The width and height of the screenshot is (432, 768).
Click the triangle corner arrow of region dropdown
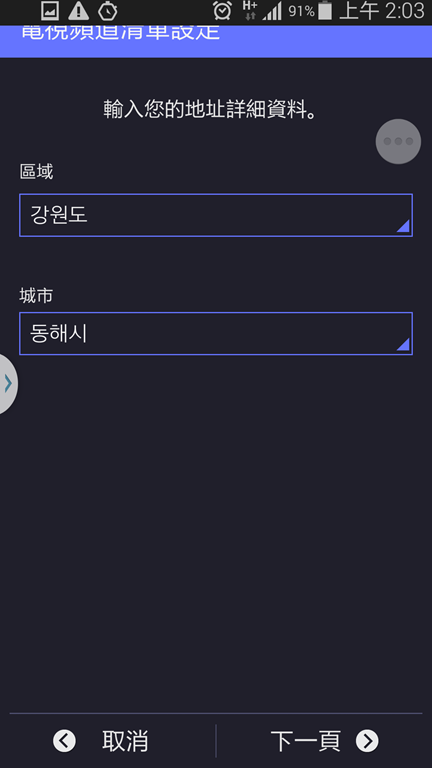point(403,227)
